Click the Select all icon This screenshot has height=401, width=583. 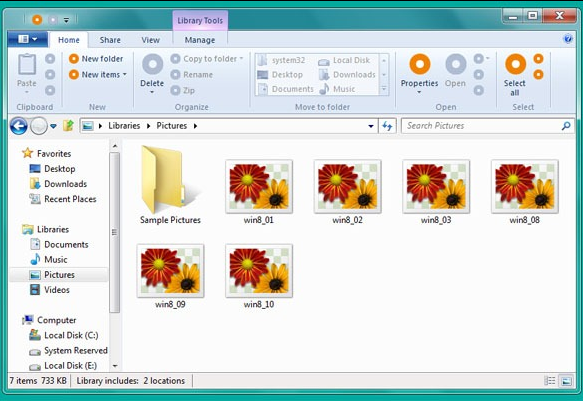(515, 64)
